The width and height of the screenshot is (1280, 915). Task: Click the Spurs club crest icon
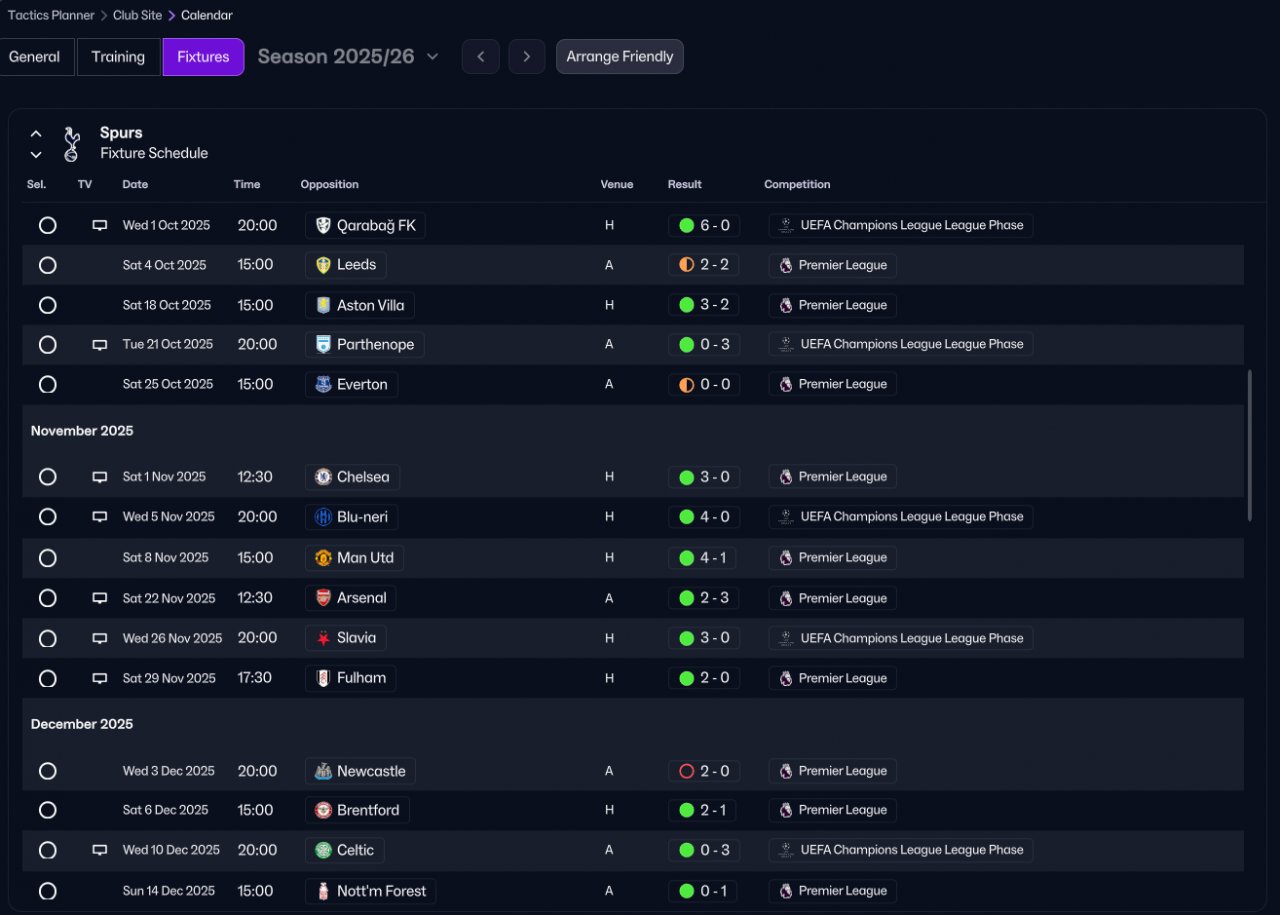point(71,143)
